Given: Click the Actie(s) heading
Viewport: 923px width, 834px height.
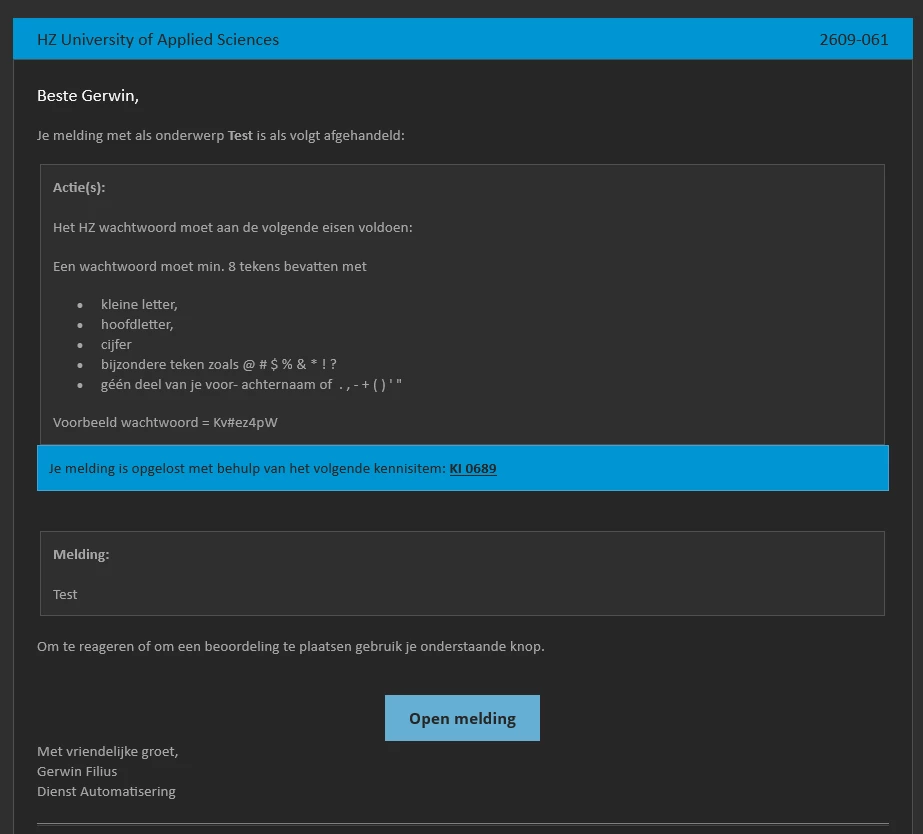Looking at the screenshot, I should coord(79,188).
